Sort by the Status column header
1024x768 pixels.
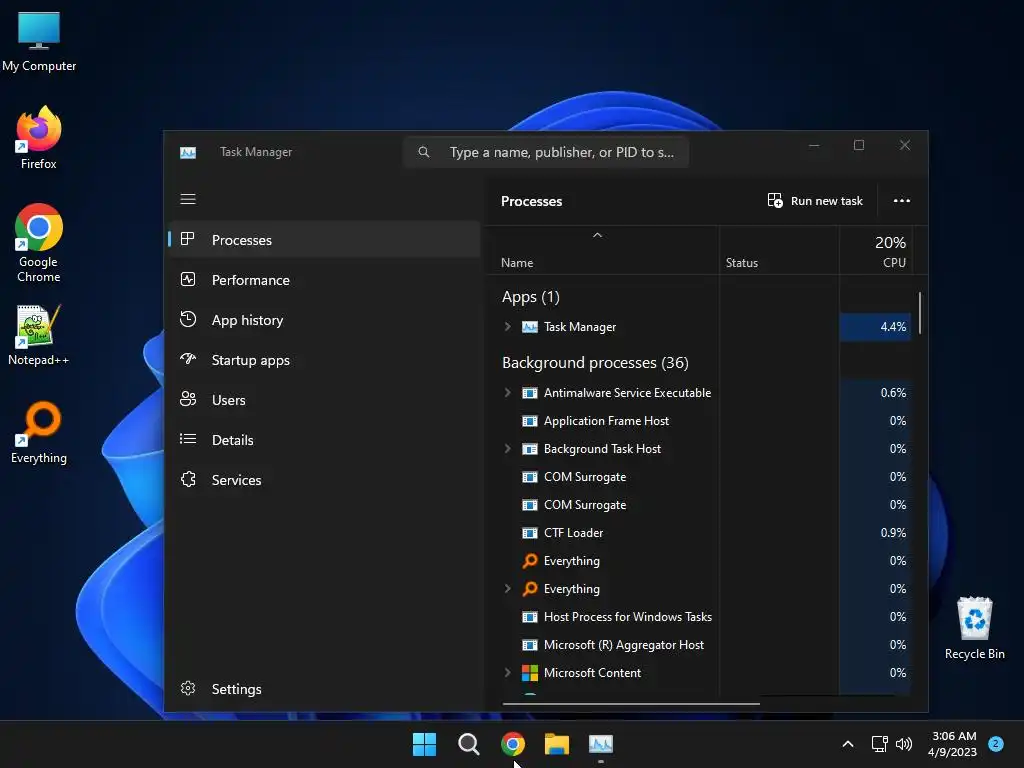click(742, 263)
